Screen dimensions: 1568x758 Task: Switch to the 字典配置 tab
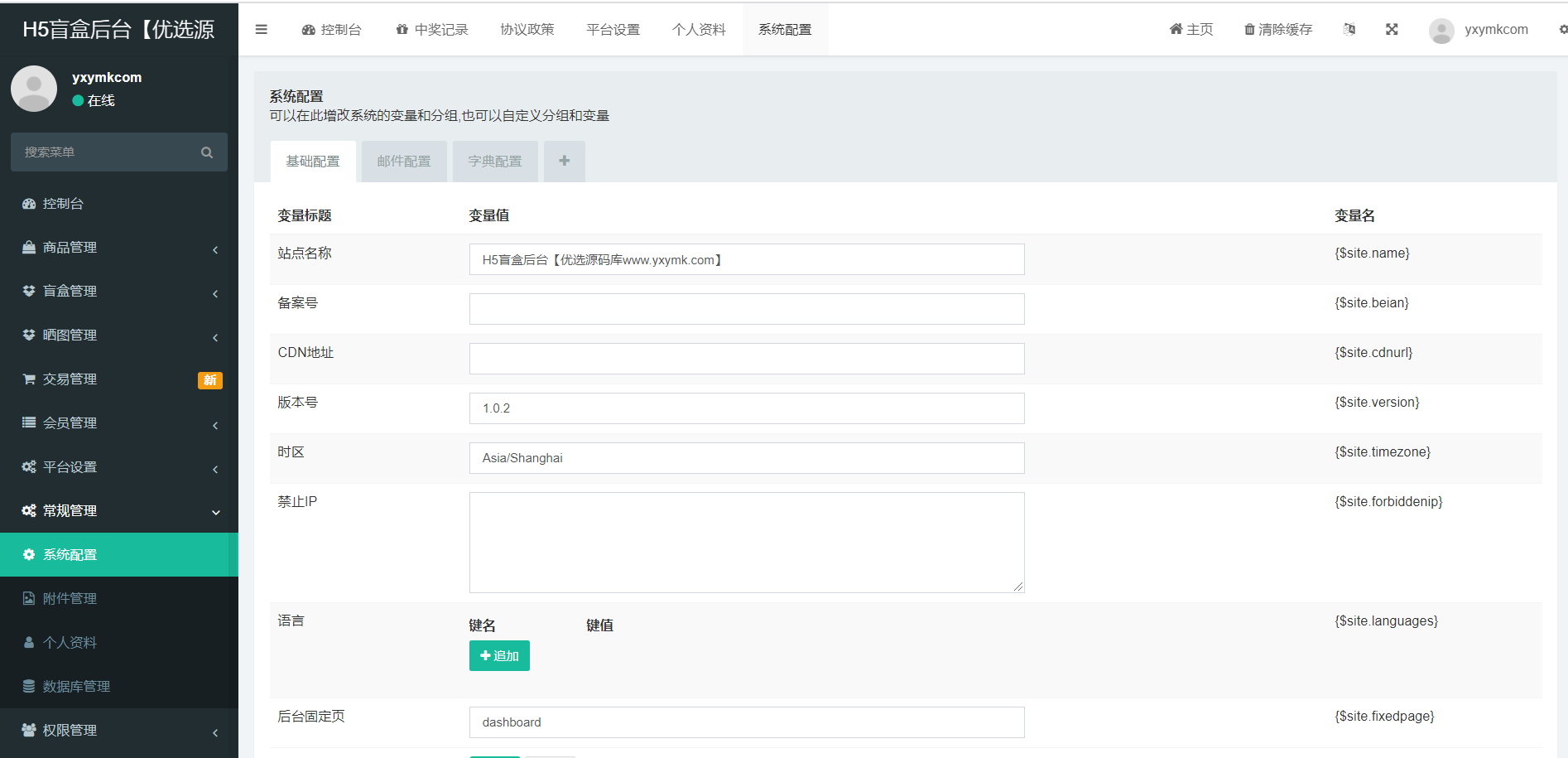[495, 162]
